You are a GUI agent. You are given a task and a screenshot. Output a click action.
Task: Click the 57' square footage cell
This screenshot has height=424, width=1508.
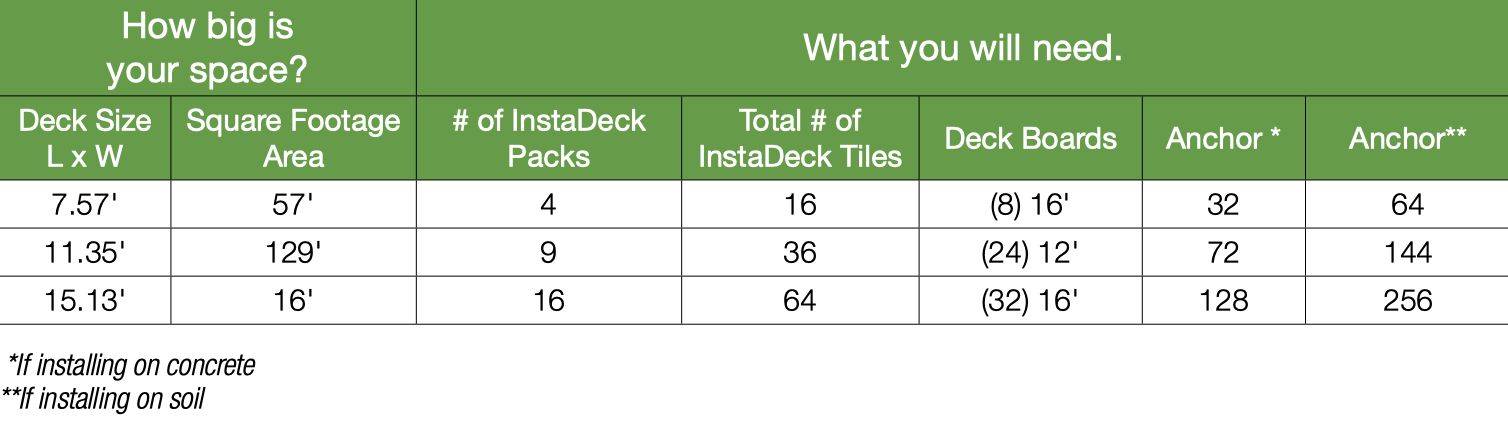[293, 204]
